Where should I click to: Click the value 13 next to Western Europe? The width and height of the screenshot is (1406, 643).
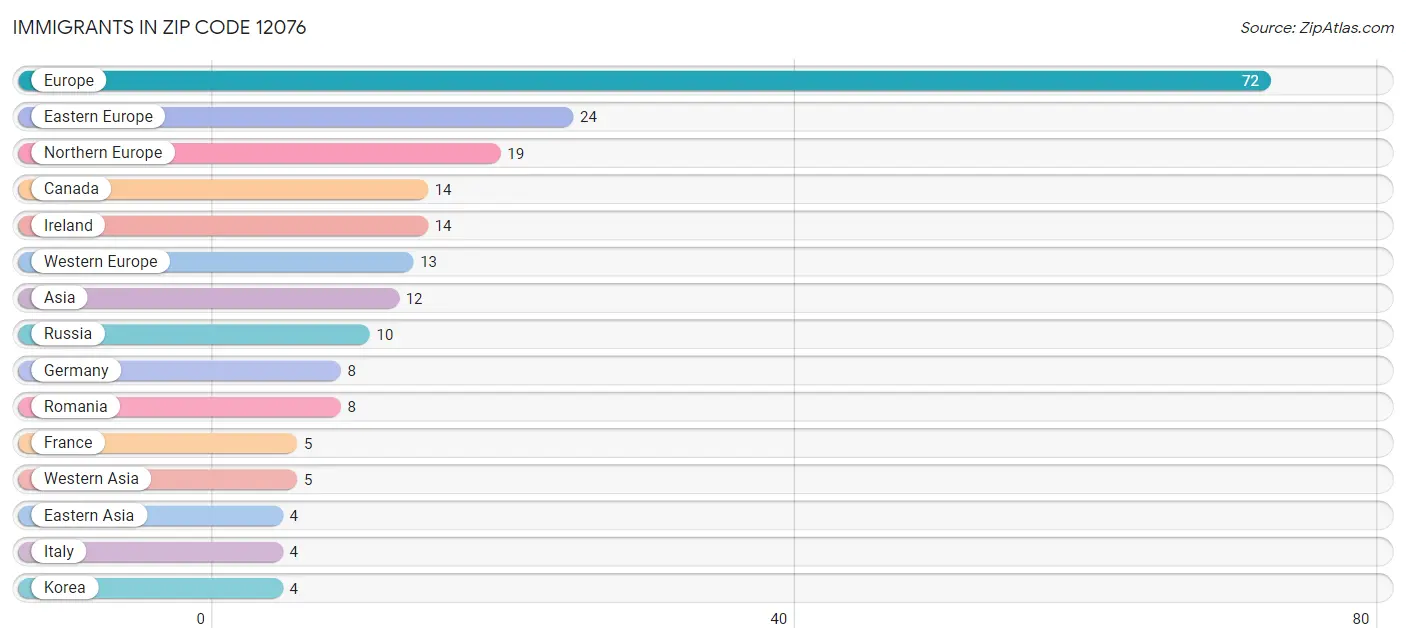click(x=428, y=262)
